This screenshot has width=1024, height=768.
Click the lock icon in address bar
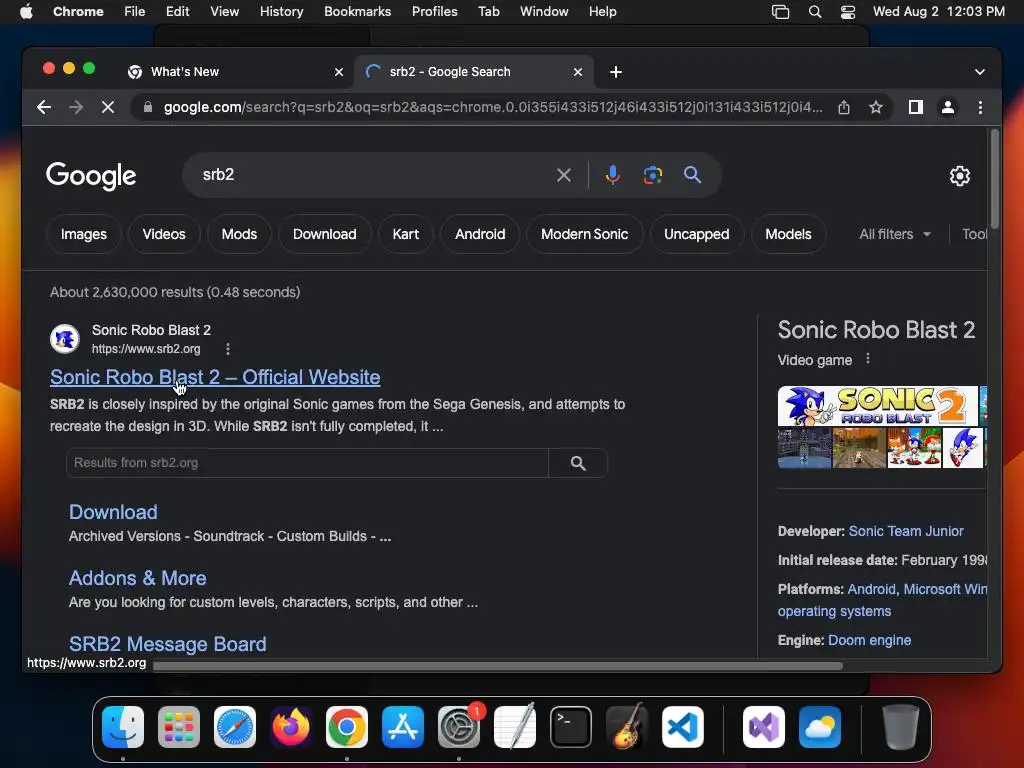pos(148,107)
